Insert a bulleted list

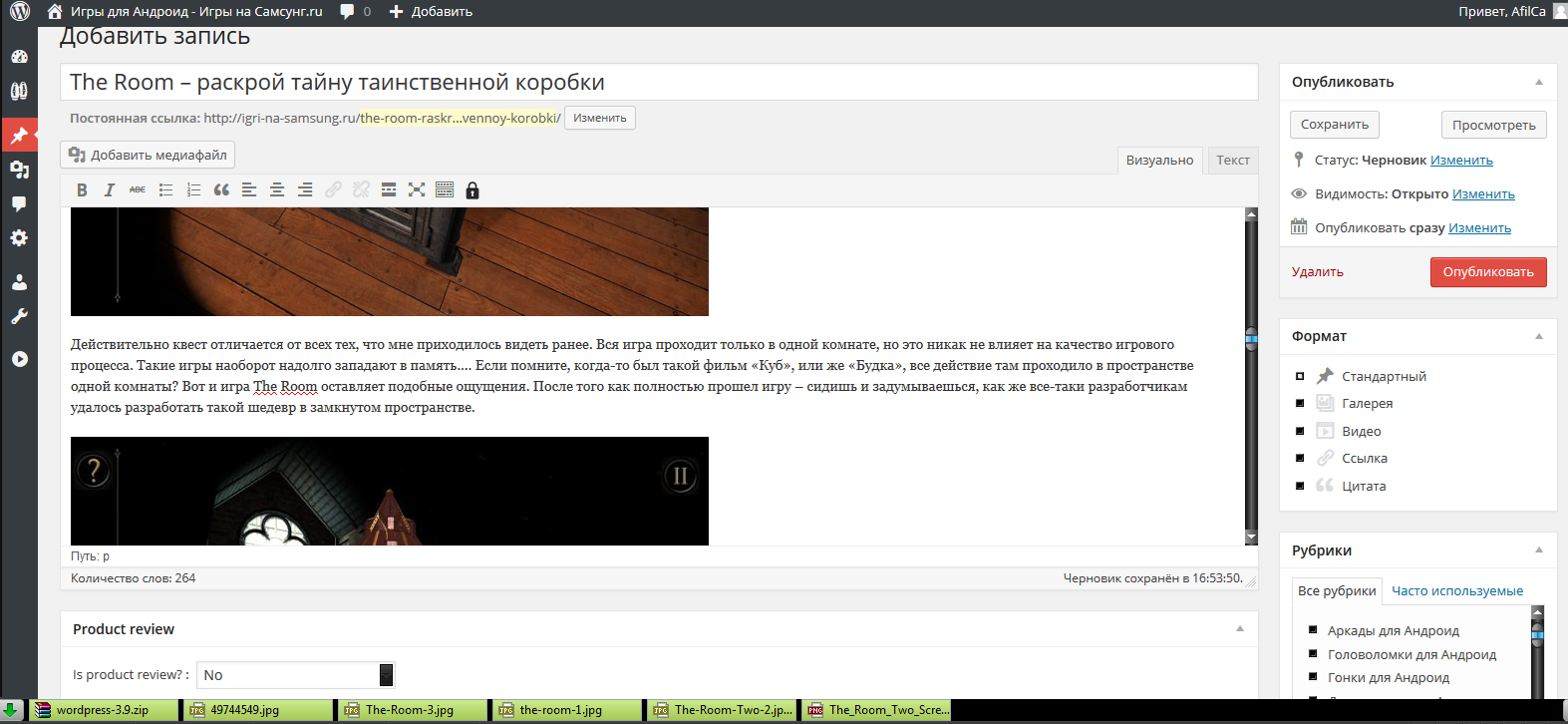click(165, 189)
